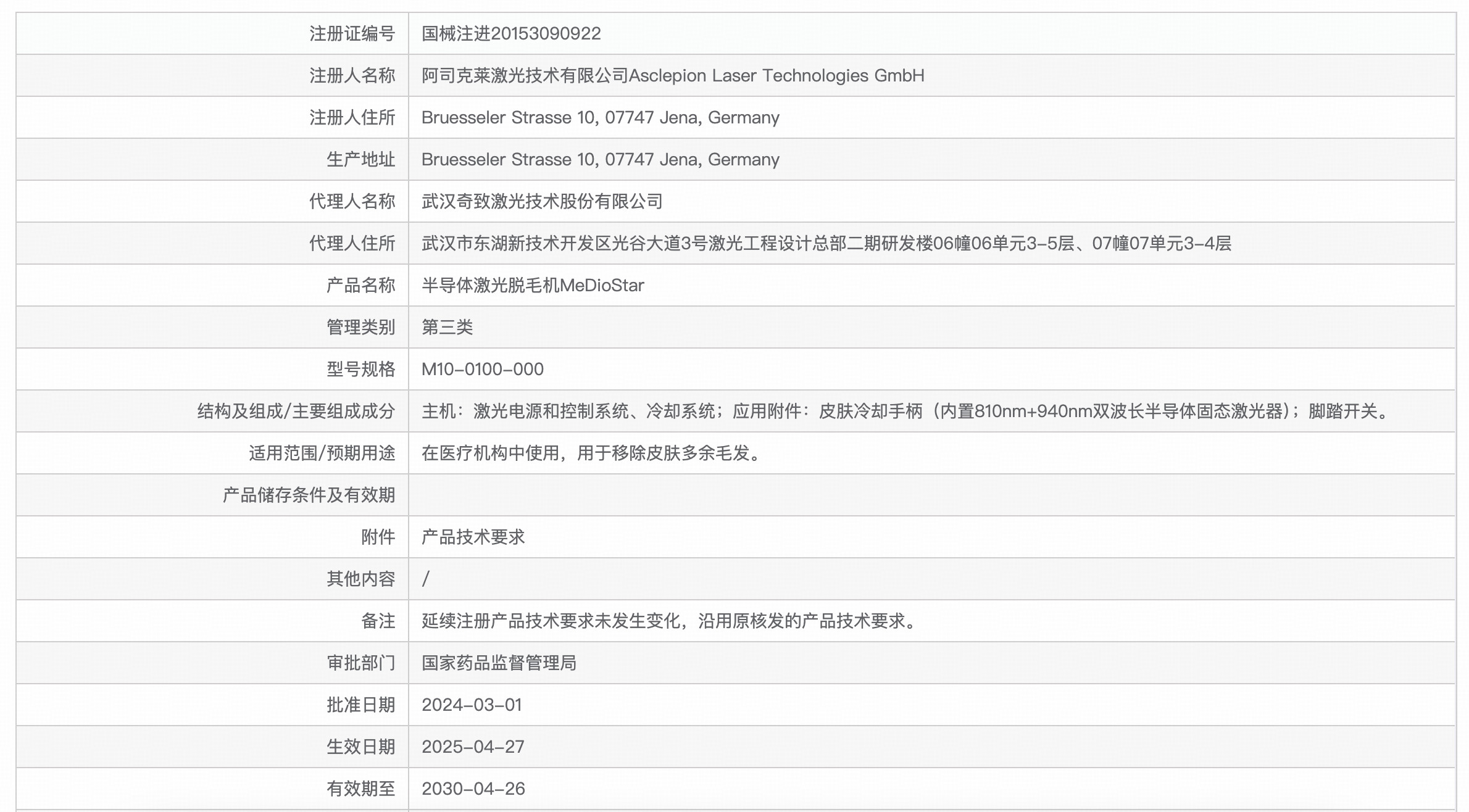The height and width of the screenshot is (812, 1469).
Task: Select approval date 2024-03-01
Action: coord(472,705)
